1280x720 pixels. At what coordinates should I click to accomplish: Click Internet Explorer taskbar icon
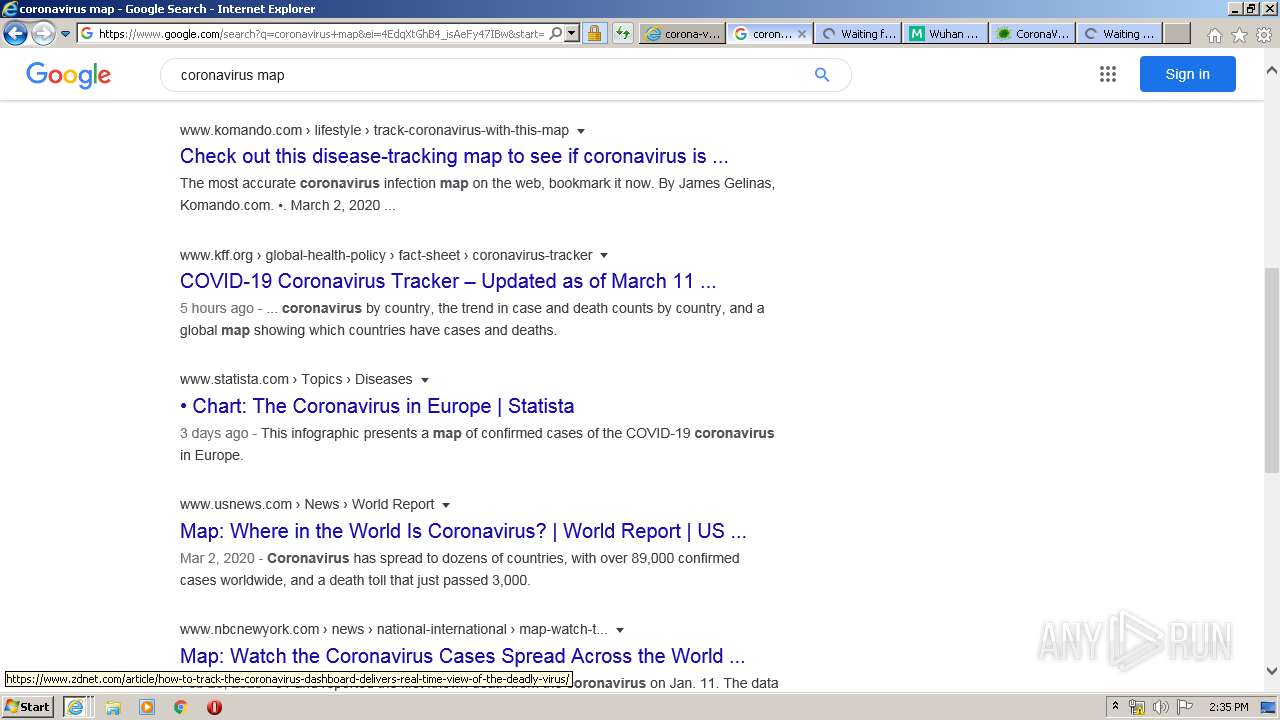[75, 707]
